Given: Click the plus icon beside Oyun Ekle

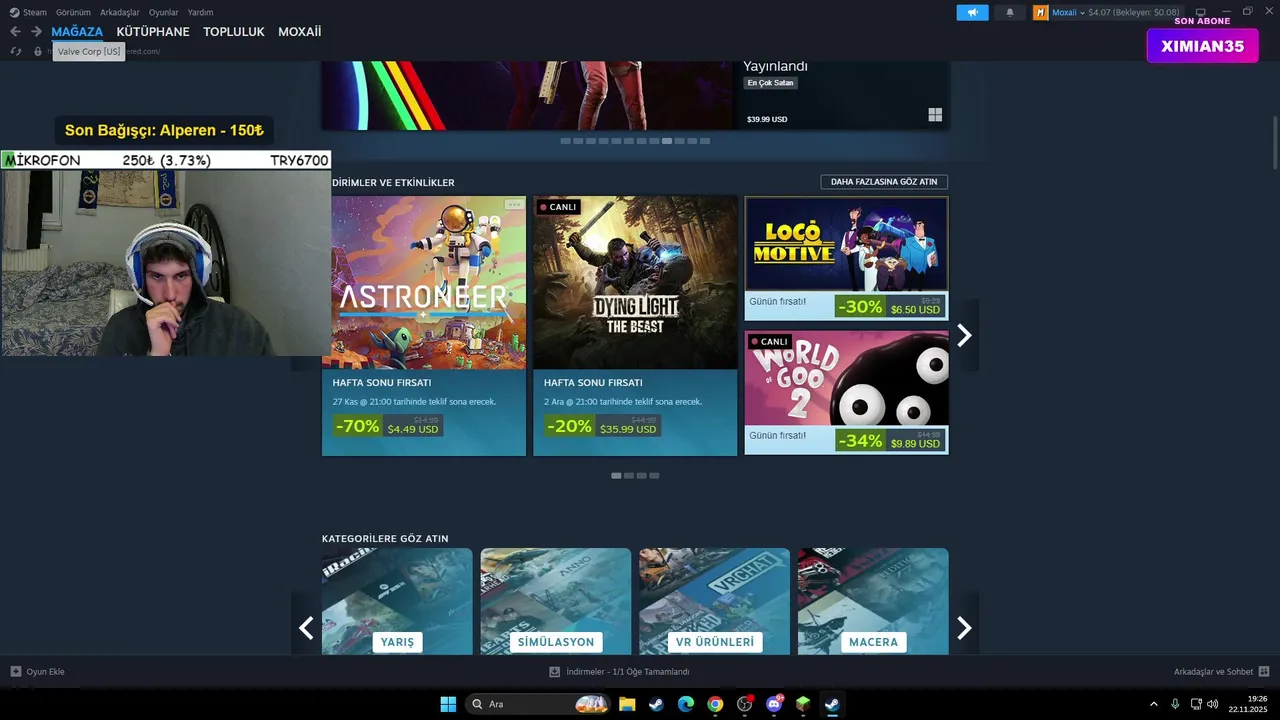Looking at the screenshot, I should pyautogui.click(x=16, y=671).
